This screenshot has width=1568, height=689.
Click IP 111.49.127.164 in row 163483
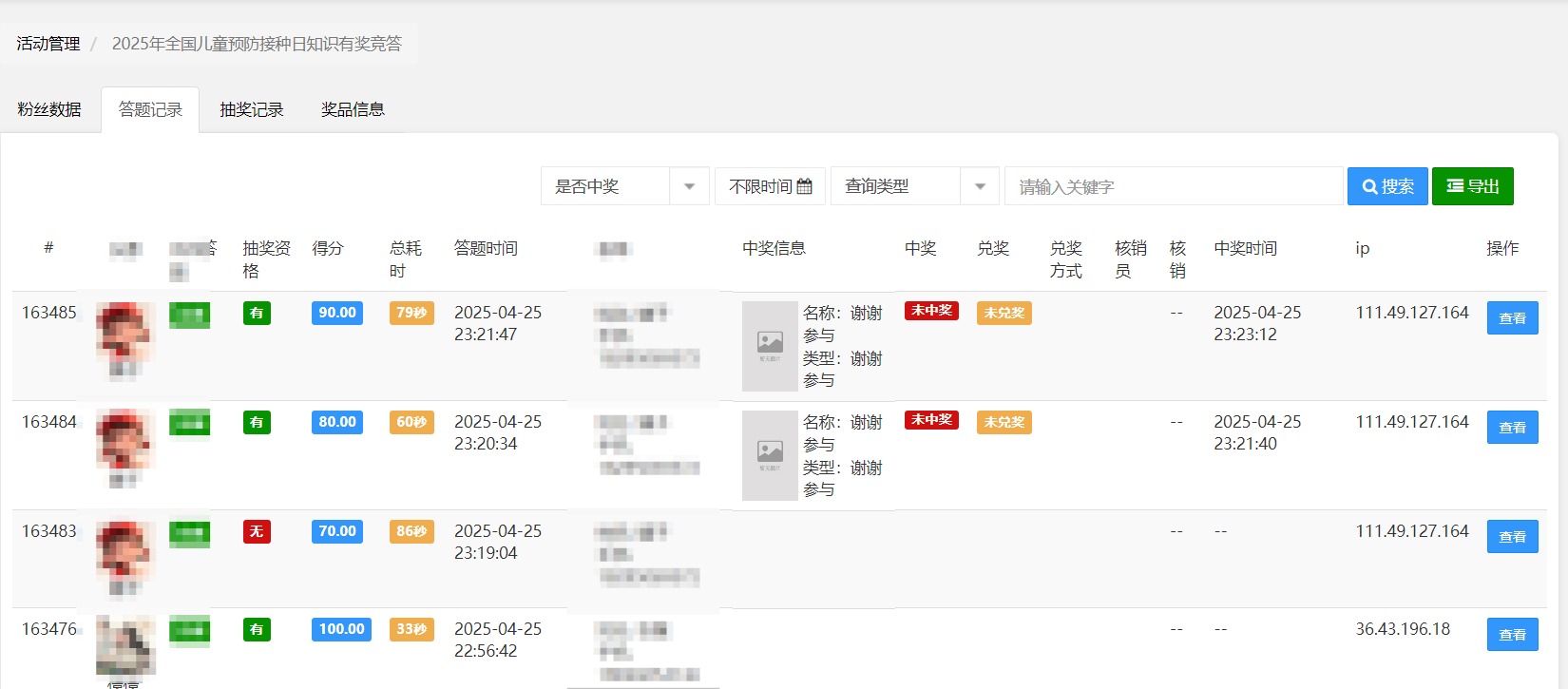click(1412, 531)
